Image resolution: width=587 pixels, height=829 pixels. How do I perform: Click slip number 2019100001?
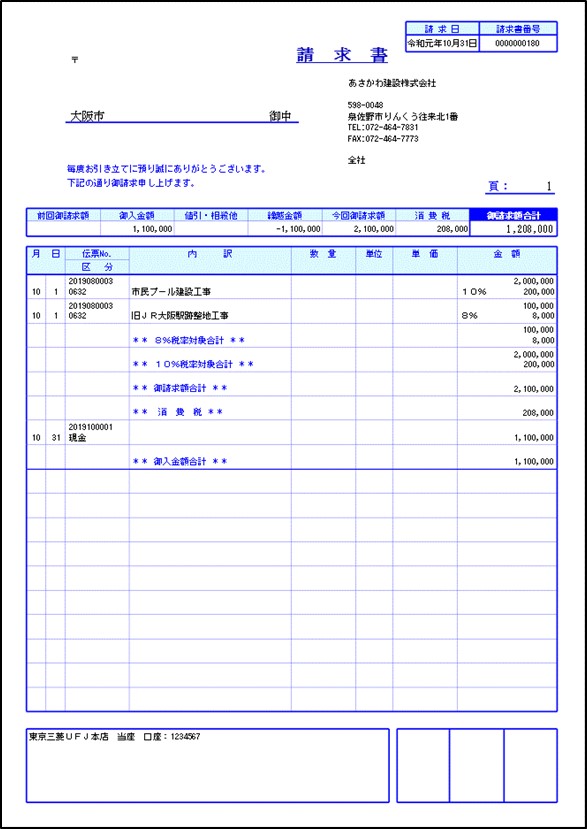click(x=90, y=427)
